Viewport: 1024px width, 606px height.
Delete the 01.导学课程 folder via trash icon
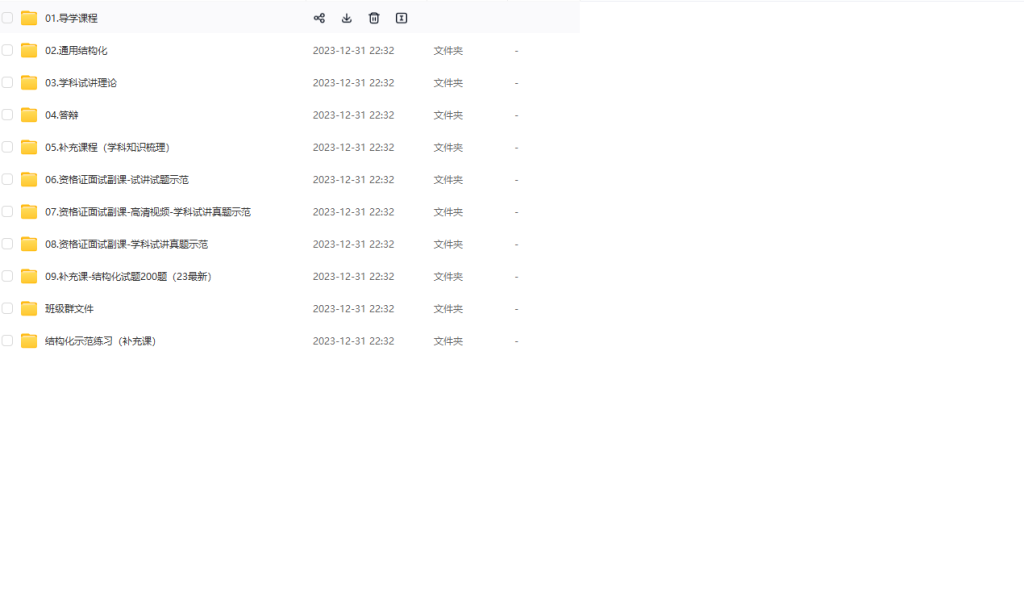[x=374, y=18]
